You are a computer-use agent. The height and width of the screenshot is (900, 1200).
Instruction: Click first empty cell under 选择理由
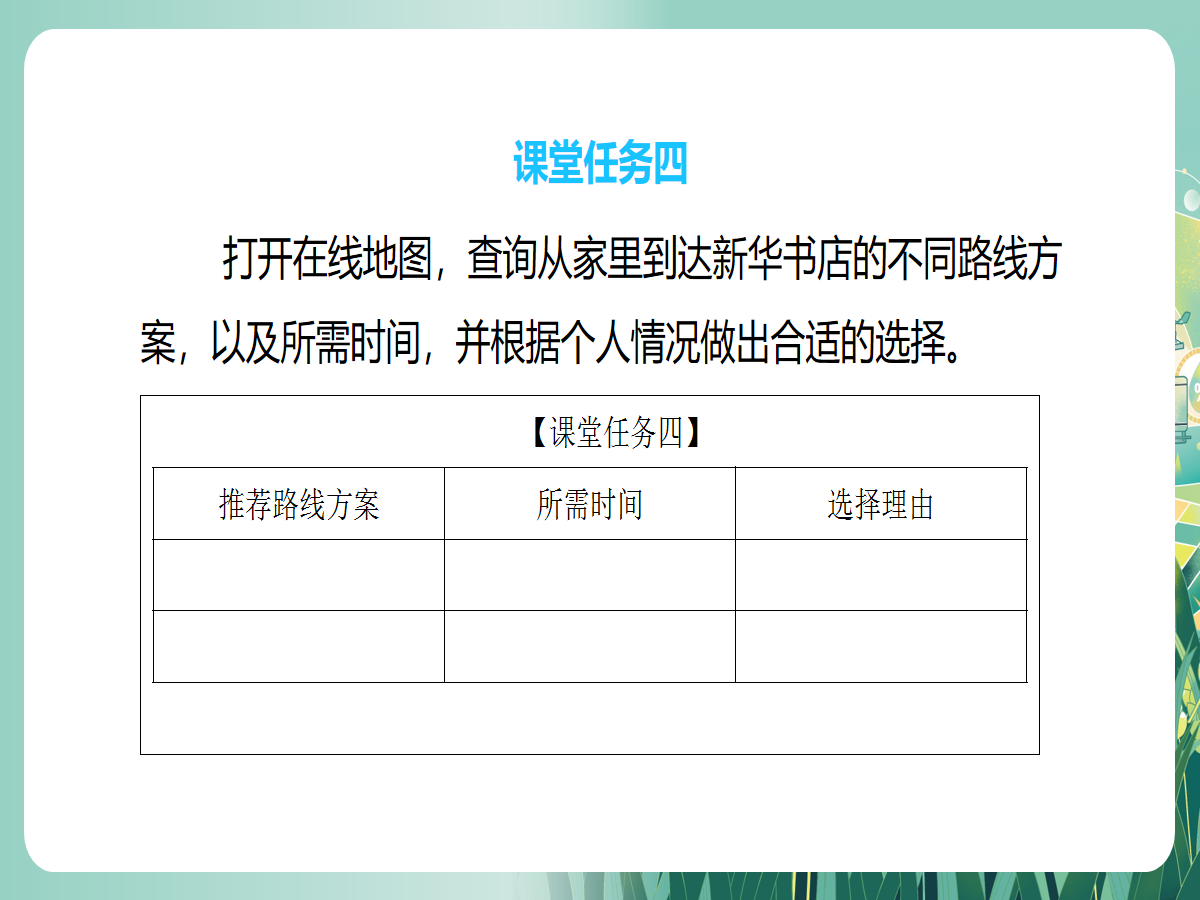(x=881, y=575)
